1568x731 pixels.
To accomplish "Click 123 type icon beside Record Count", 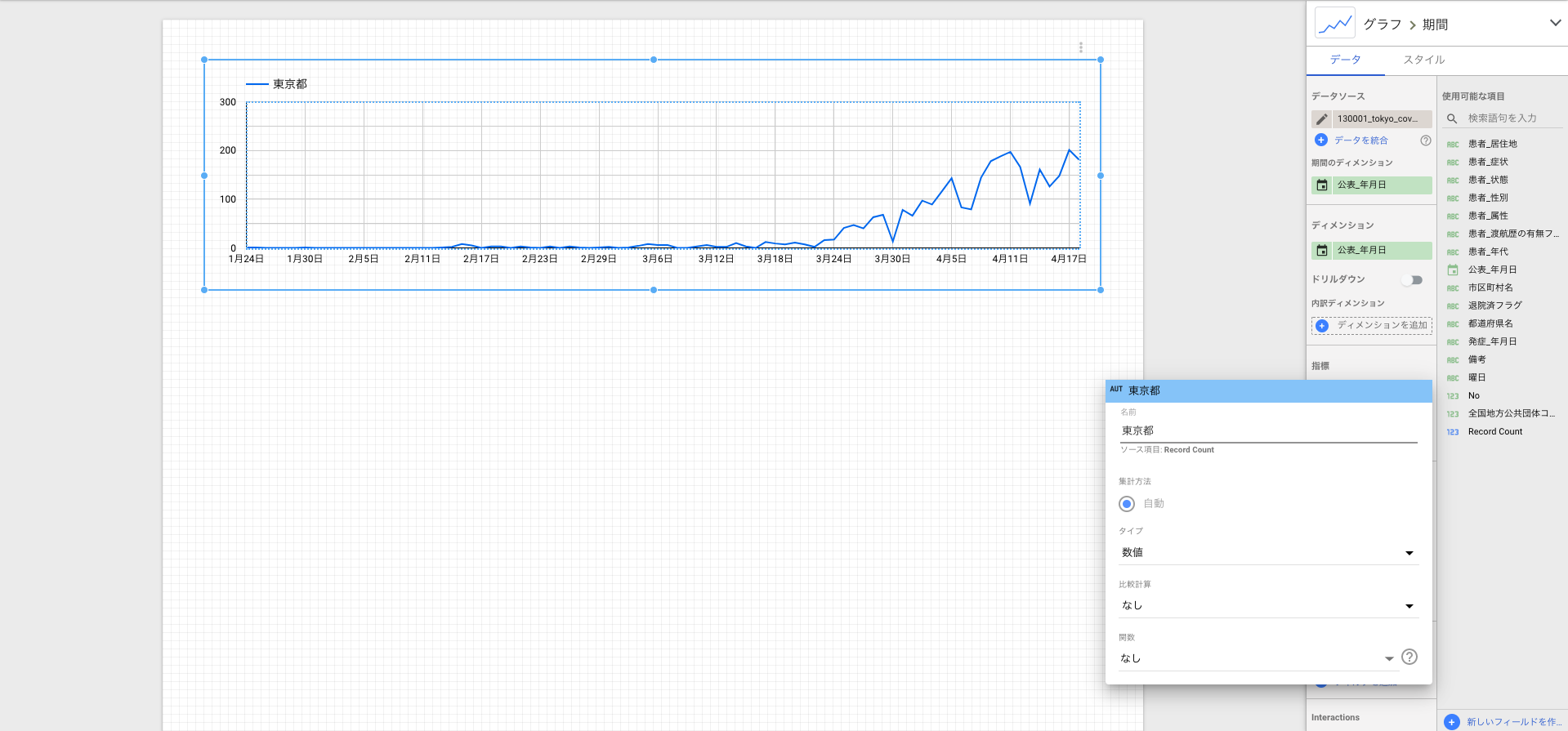I will [1453, 432].
